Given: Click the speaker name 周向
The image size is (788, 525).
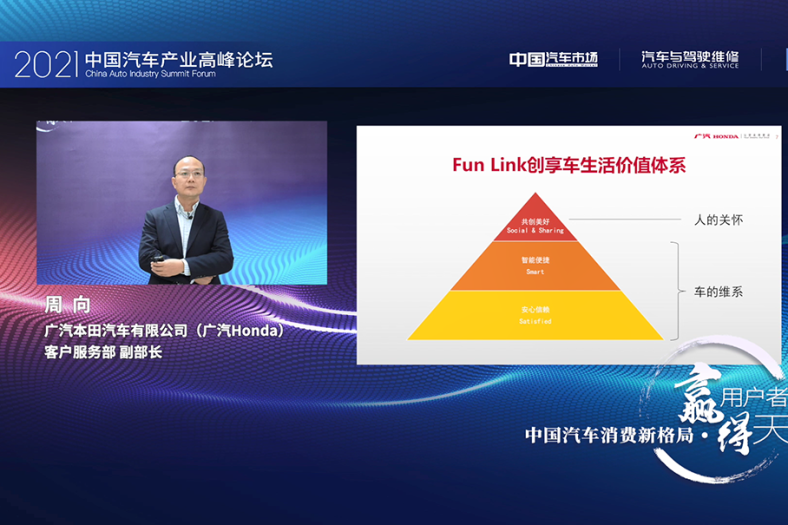Looking at the screenshot, I should (67, 304).
